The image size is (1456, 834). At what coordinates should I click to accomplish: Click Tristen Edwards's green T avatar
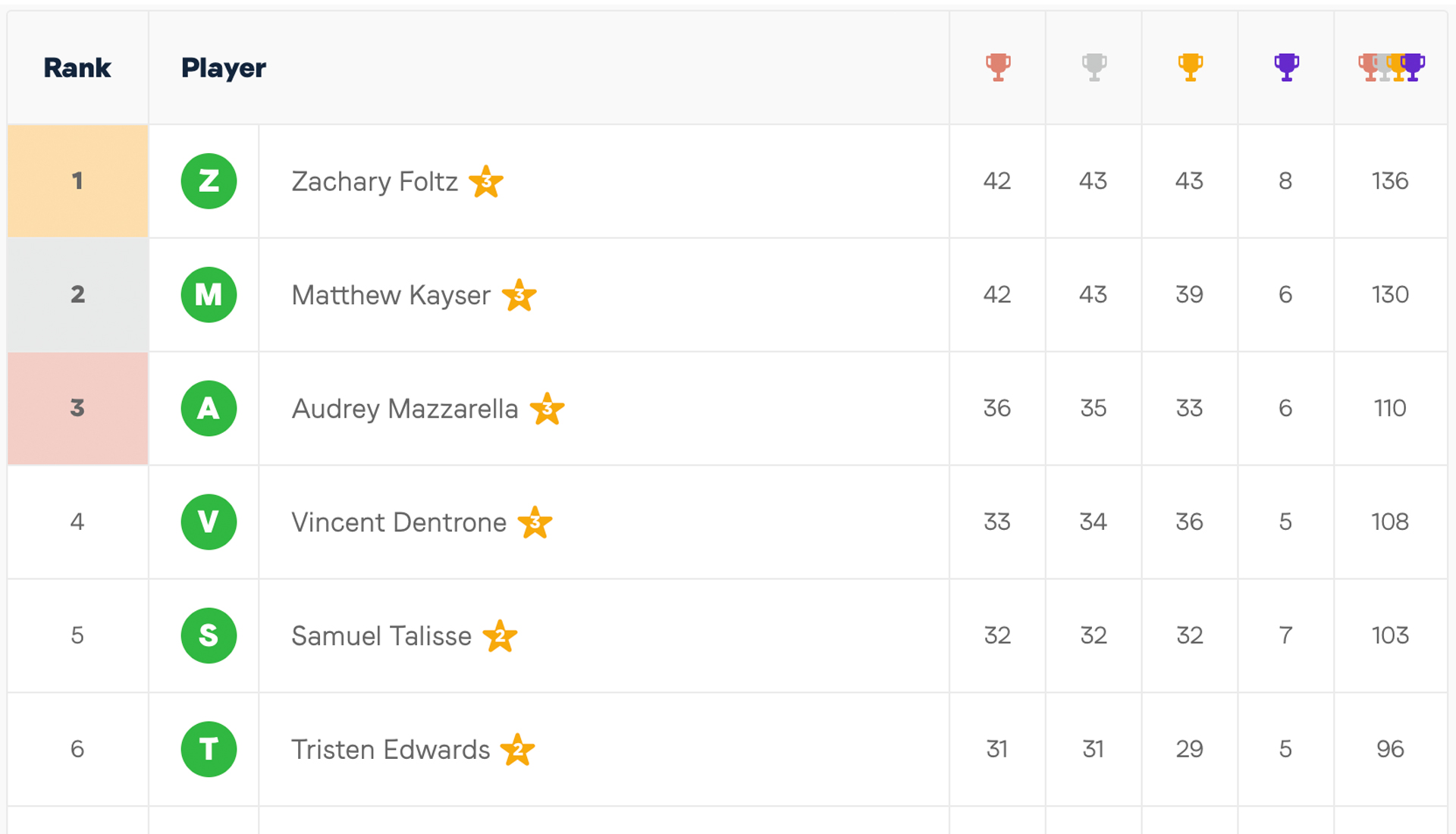pos(209,749)
